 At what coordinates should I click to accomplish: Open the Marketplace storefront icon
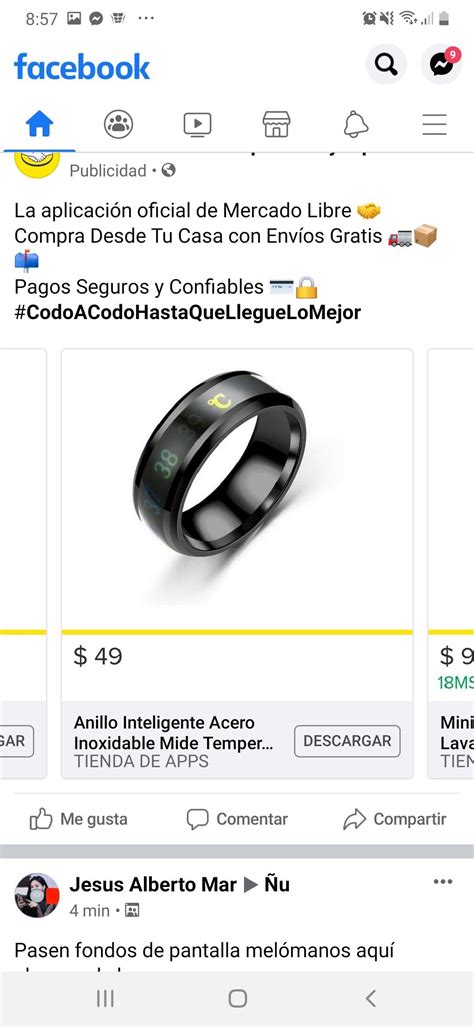point(276,124)
